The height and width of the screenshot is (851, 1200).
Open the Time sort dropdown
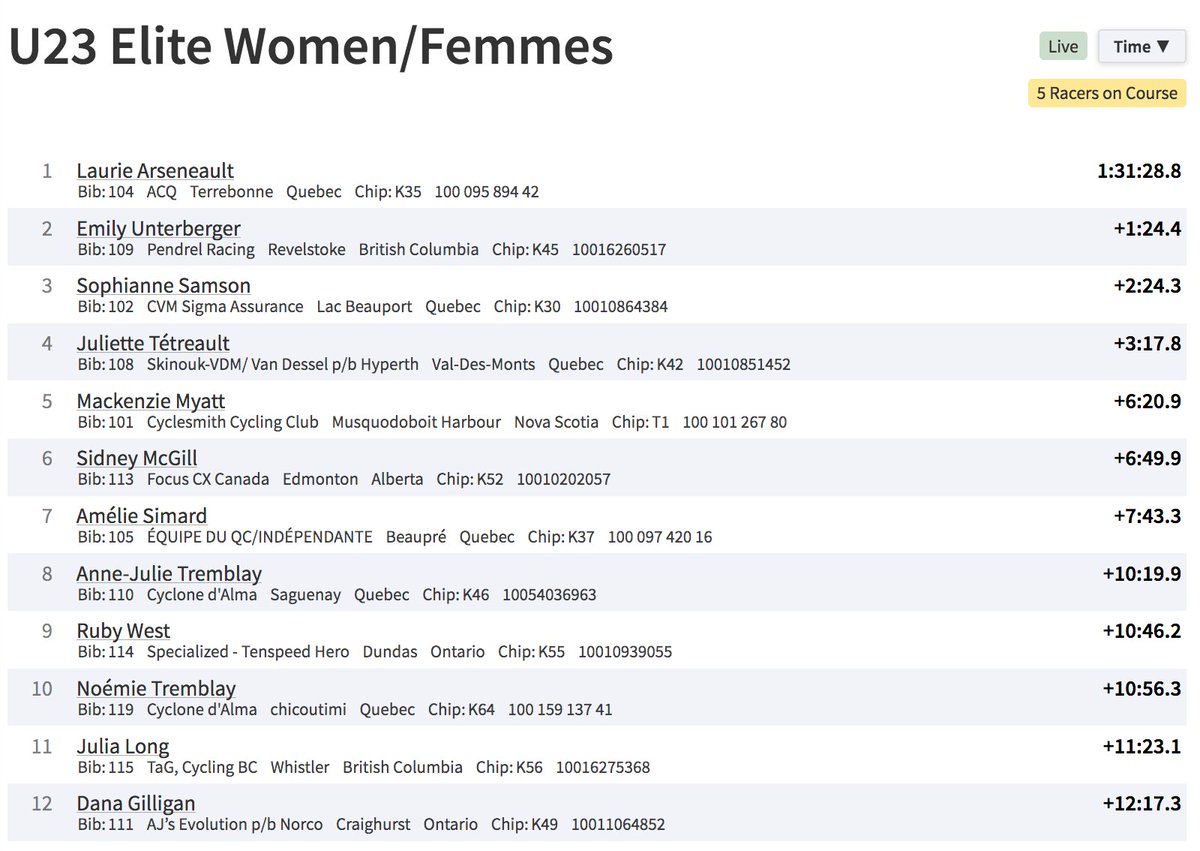(1141, 46)
